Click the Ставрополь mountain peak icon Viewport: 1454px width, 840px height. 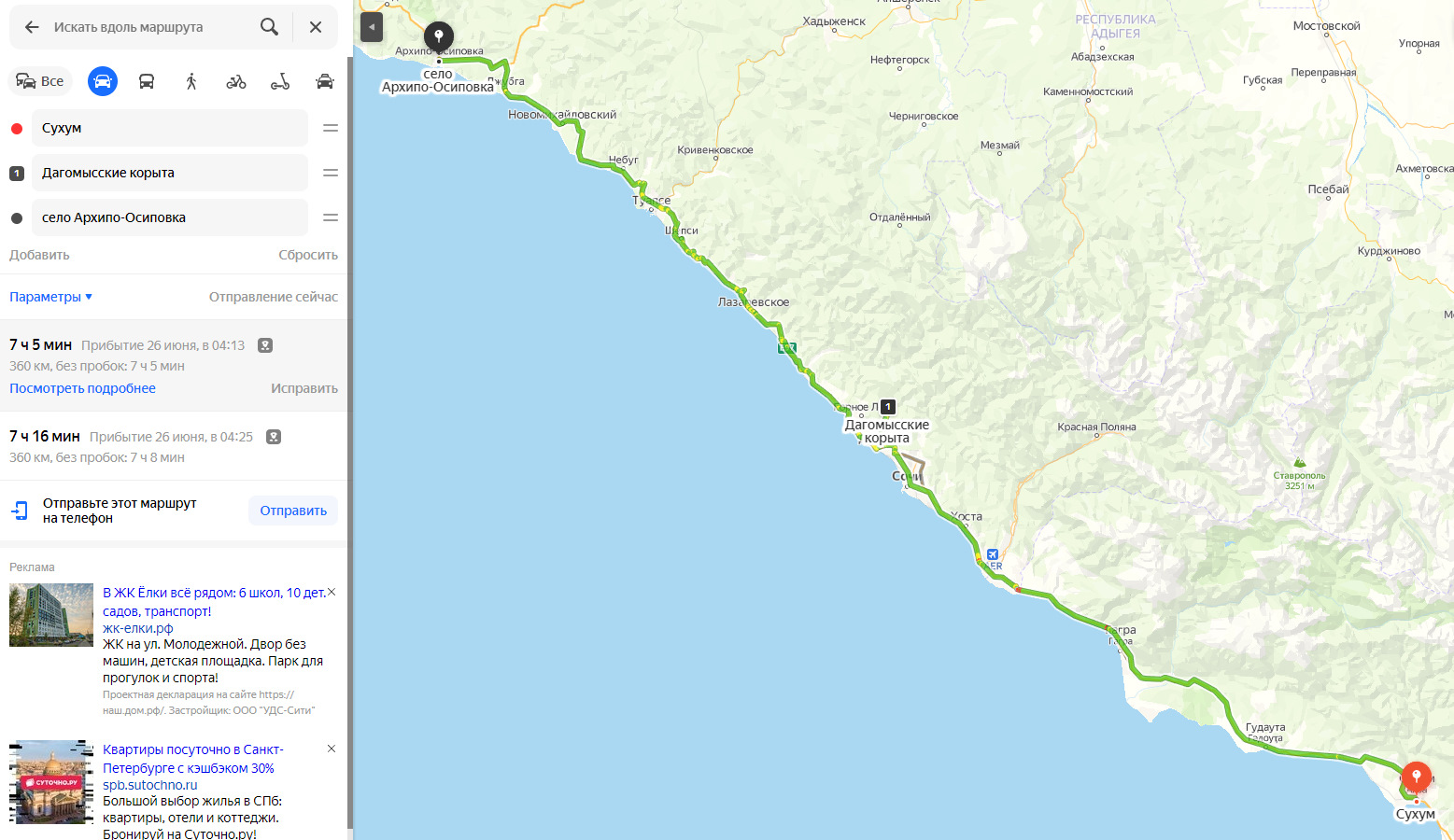point(1299,462)
